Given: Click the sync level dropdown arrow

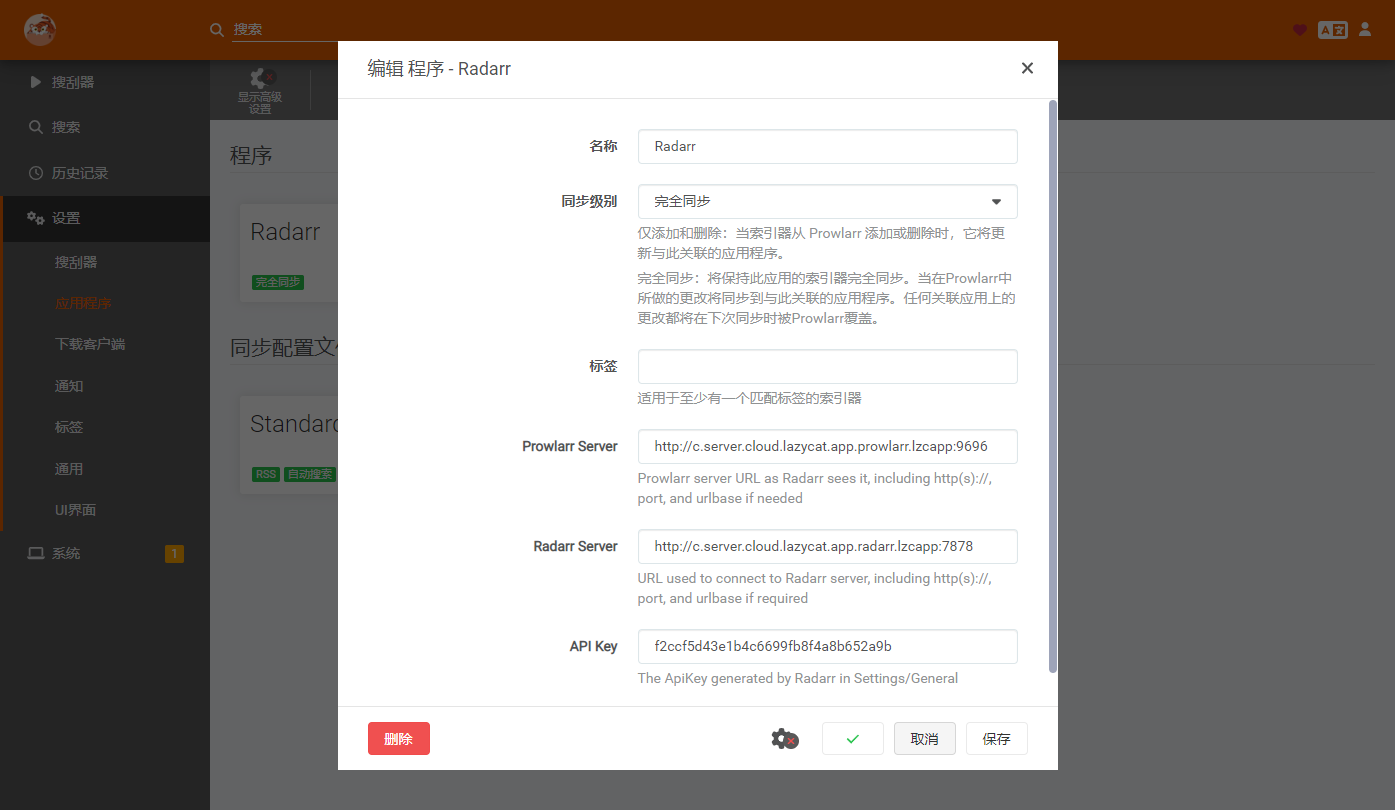Looking at the screenshot, I should 996,202.
